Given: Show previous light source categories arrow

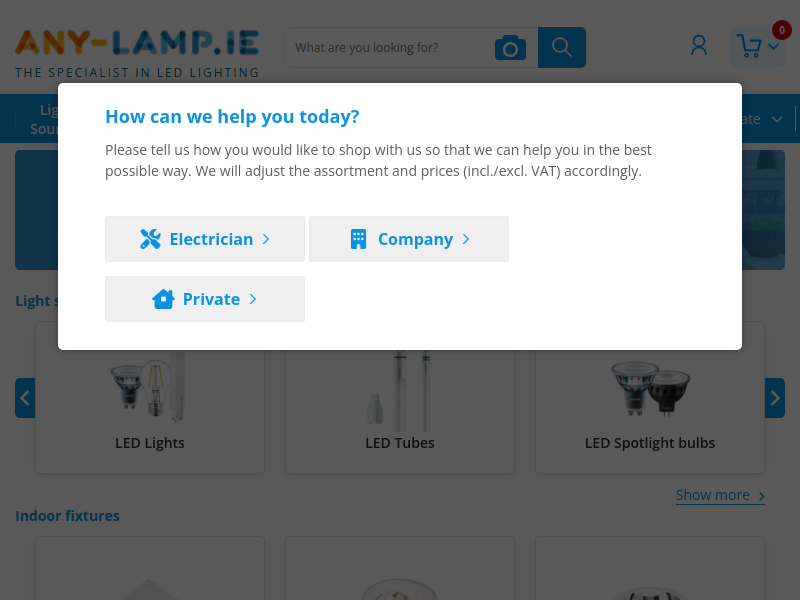Looking at the screenshot, I should 25,398.
